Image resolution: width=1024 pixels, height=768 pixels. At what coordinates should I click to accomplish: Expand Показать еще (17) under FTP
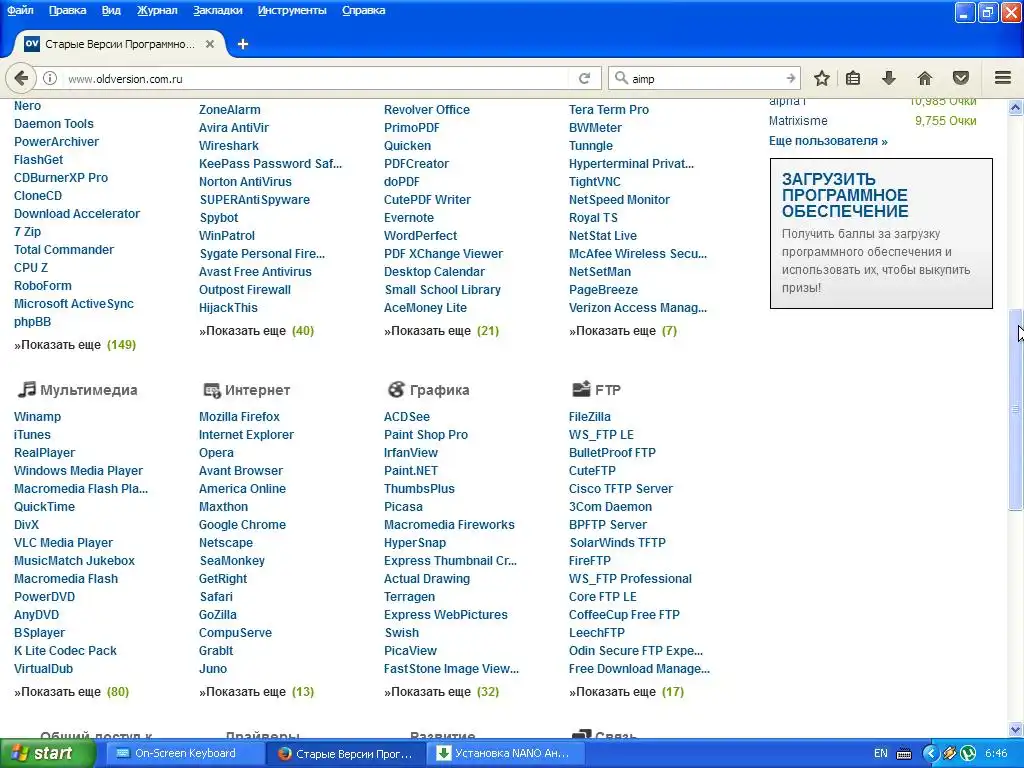[x=626, y=692]
